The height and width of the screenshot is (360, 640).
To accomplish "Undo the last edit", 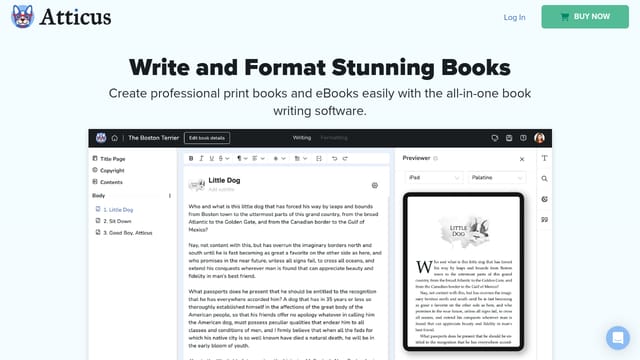I will [334, 158].
